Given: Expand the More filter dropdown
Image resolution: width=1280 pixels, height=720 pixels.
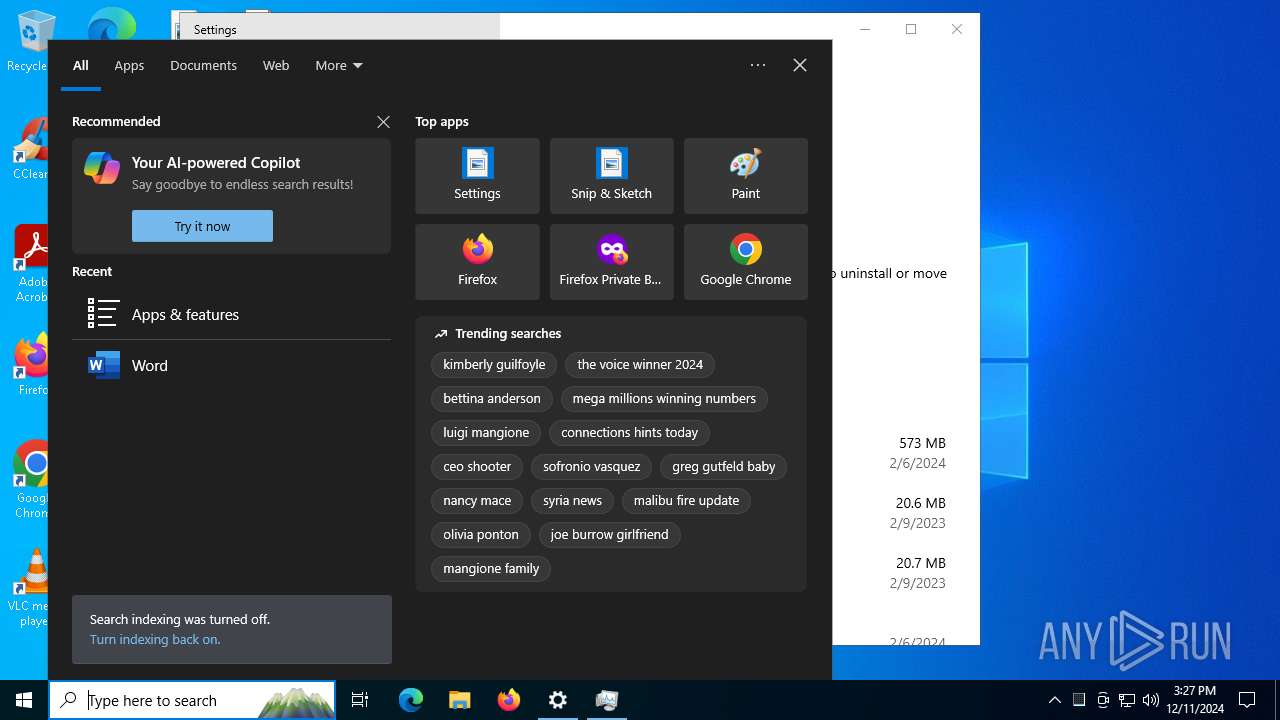Looking at the screenshot, I should (338, 65).
